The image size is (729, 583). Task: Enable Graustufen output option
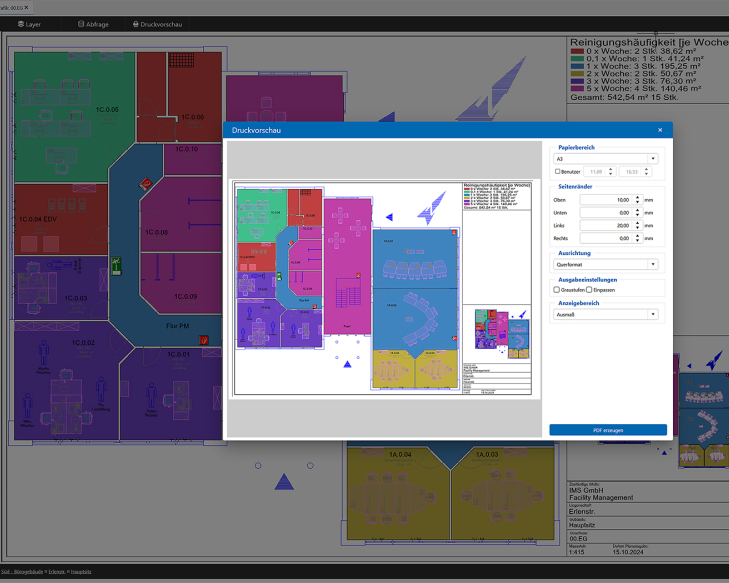(x=557, y=289)
